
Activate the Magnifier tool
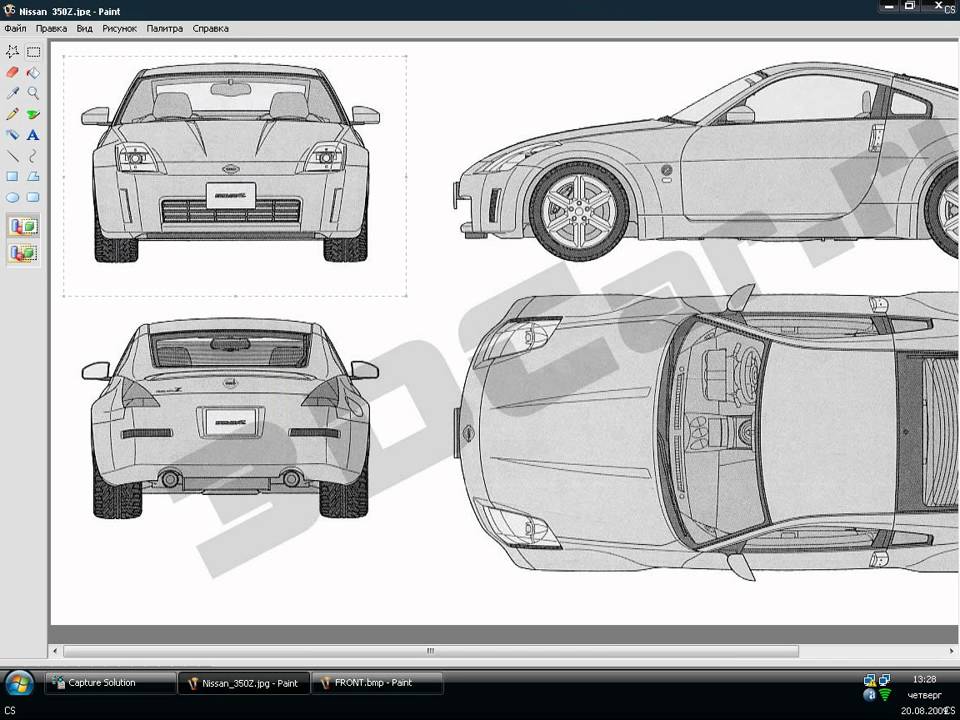click(x=33, y=93)
